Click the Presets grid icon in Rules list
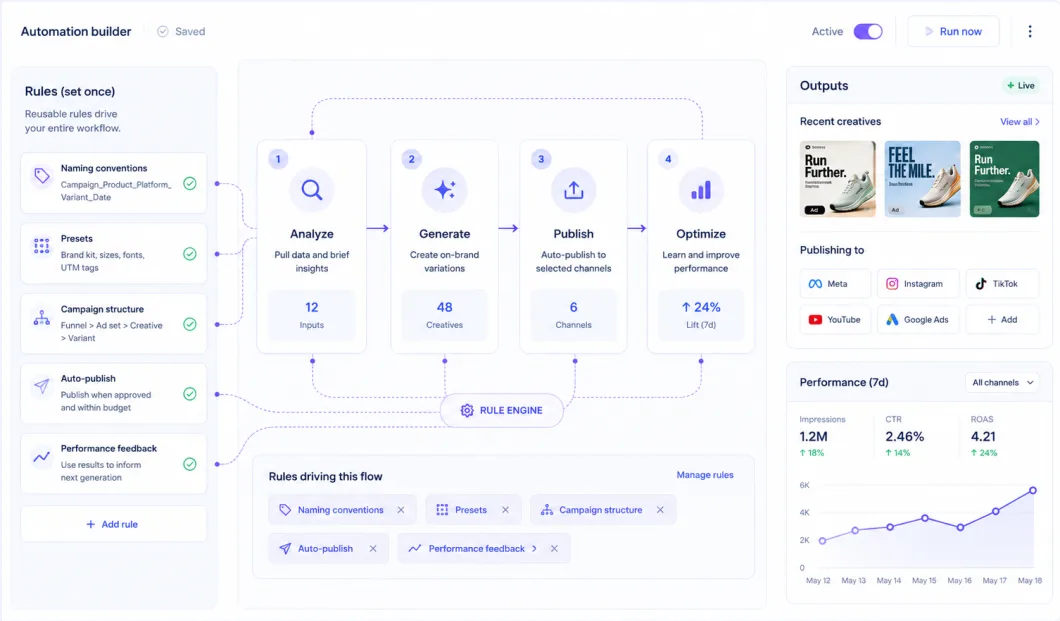The image size is (1060, 621). (41, 246)
